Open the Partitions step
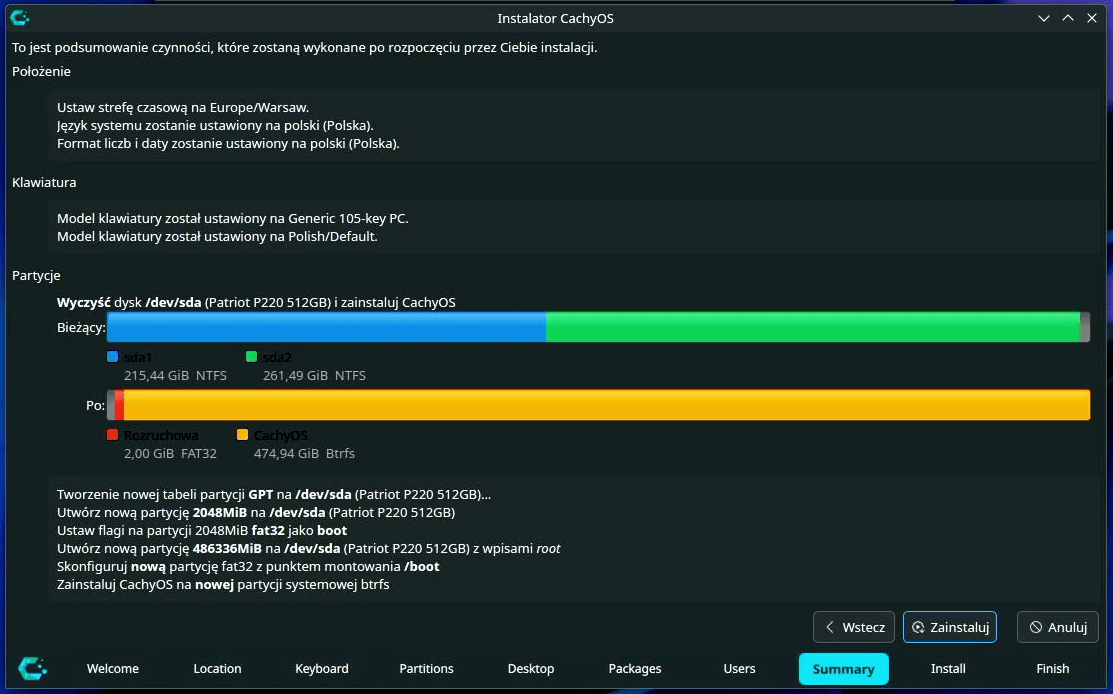 coord(426,668)
